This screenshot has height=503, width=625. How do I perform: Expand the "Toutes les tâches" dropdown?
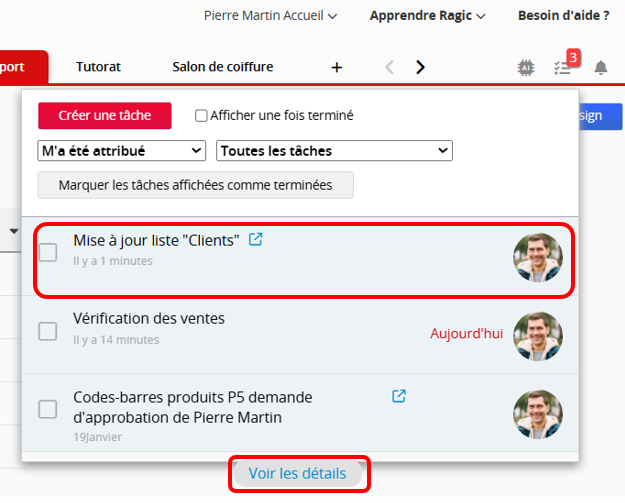pos(334,151)
